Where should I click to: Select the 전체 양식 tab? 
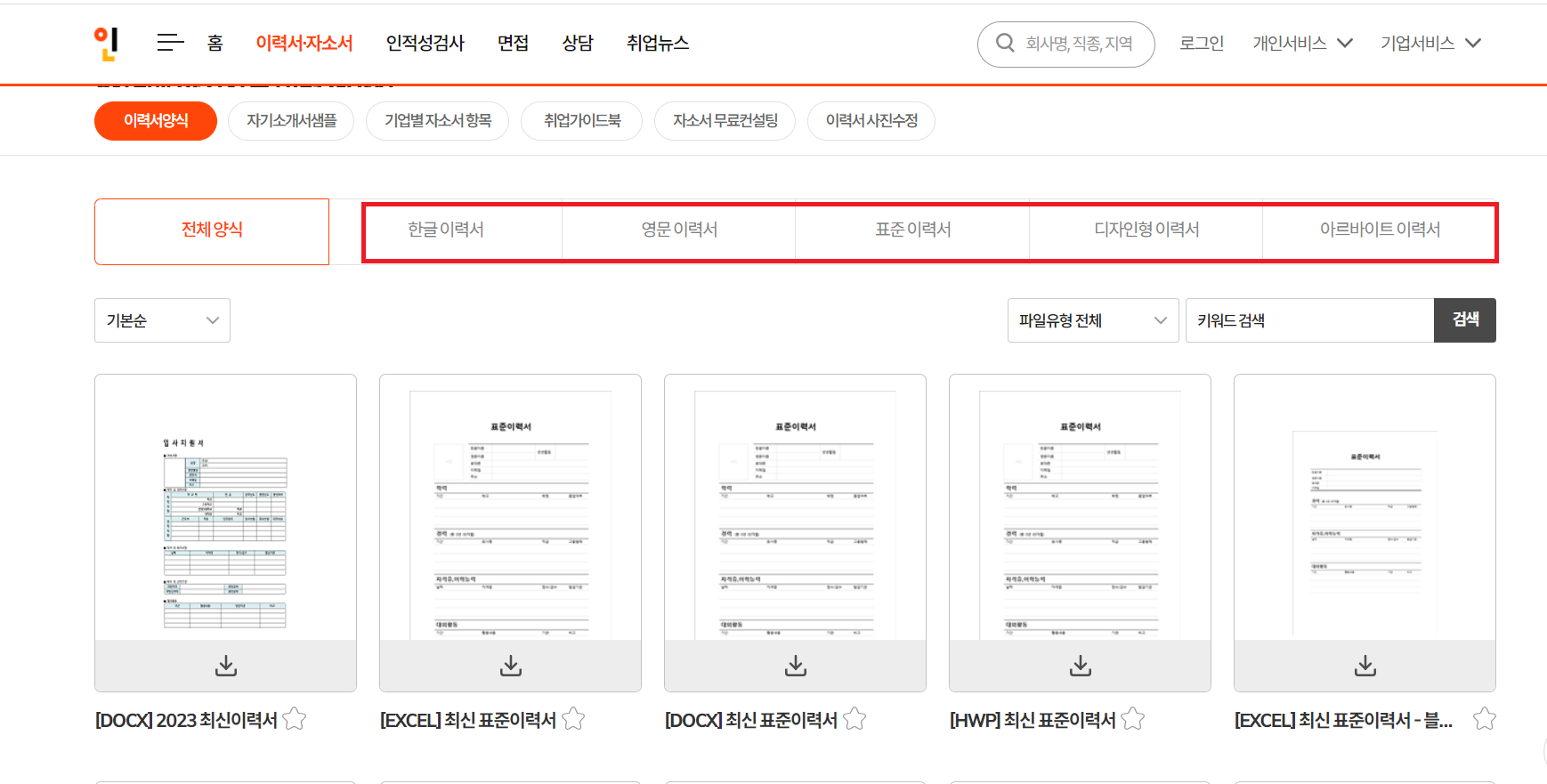[212, 231]
